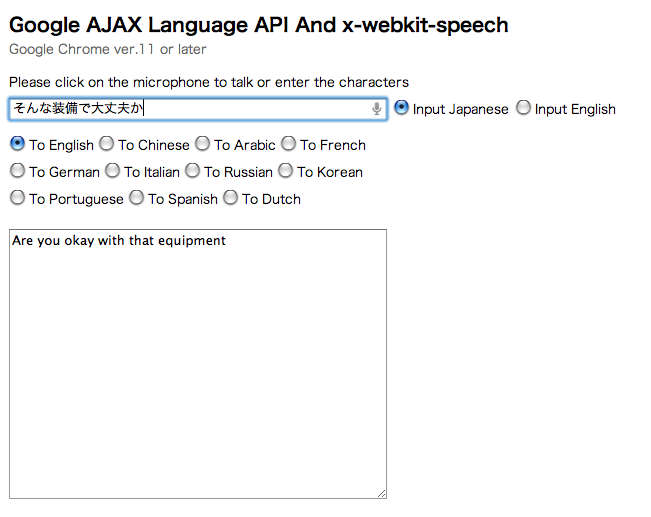Screen dimensions: 651x517
Task: Choose the To English option
Action: pyautogui.click(x=17, y=144)
